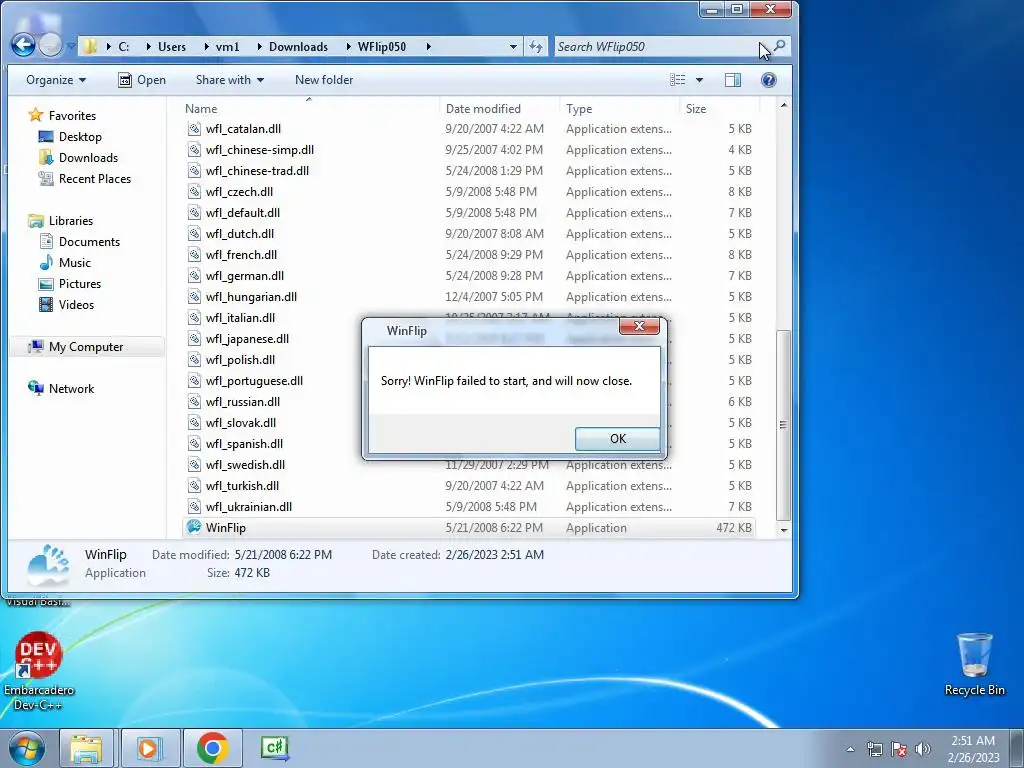Select Favorites in the navigation pane
1024x768 pixels.
72,116
